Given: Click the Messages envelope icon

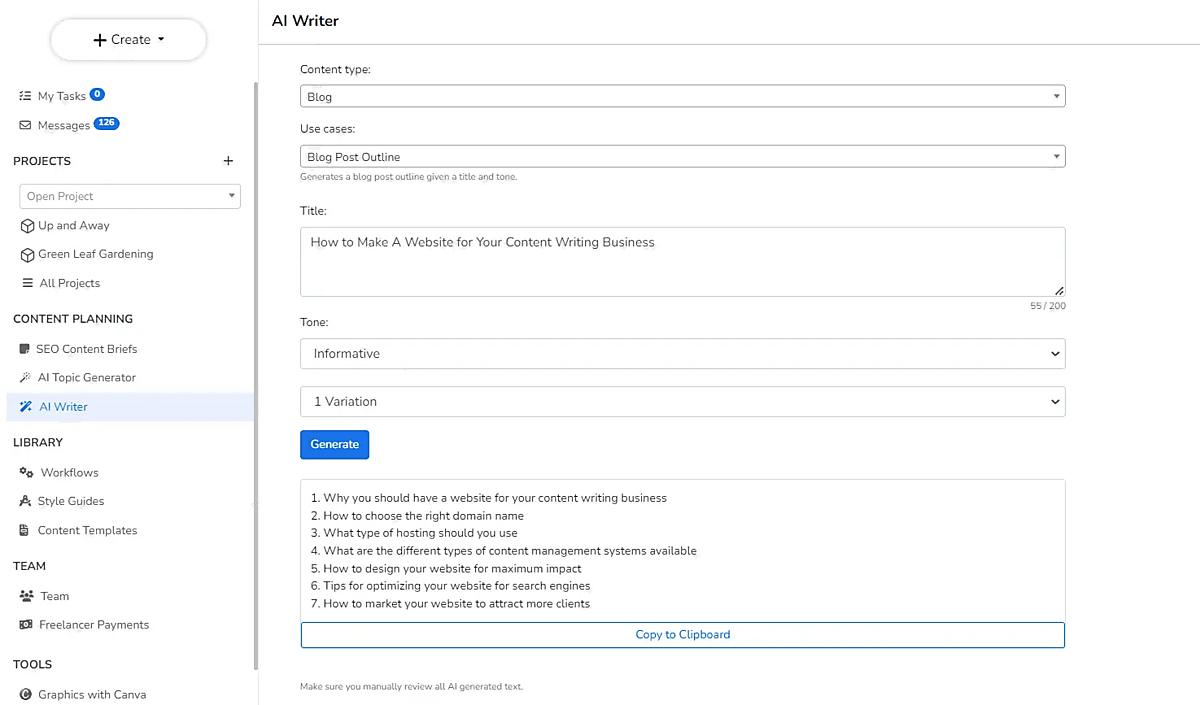Looking at the screenshot, I should [x=25, y=125].
